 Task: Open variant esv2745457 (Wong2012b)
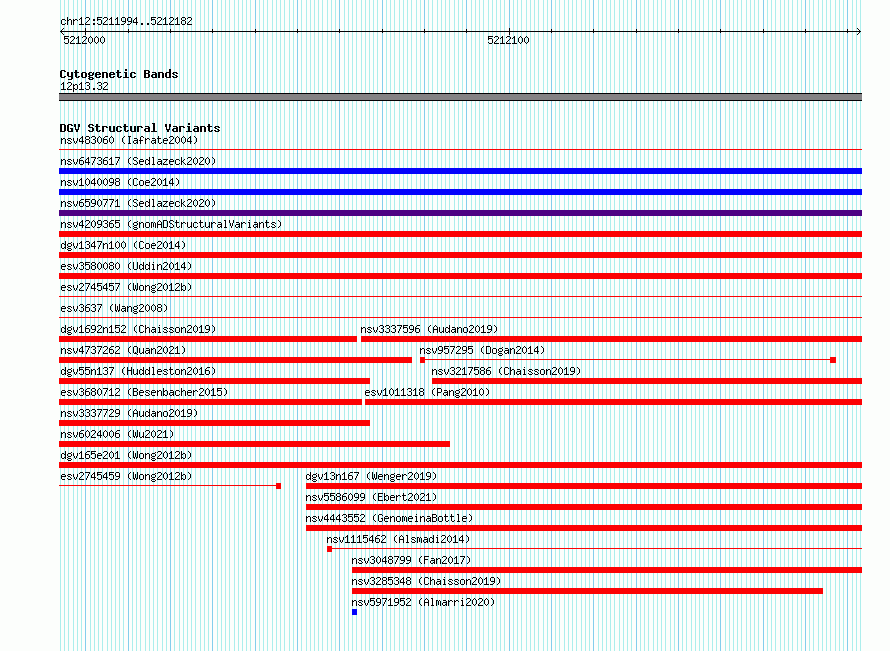point(126,287)
